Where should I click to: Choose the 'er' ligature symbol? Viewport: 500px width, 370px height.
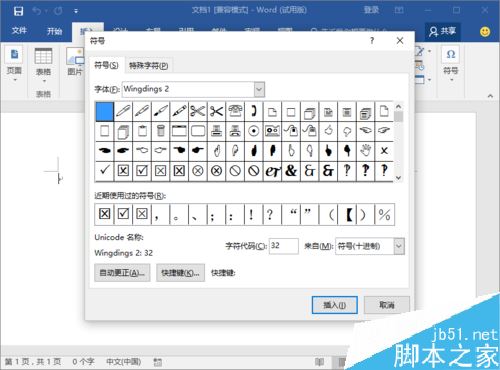tap(272, 171)
